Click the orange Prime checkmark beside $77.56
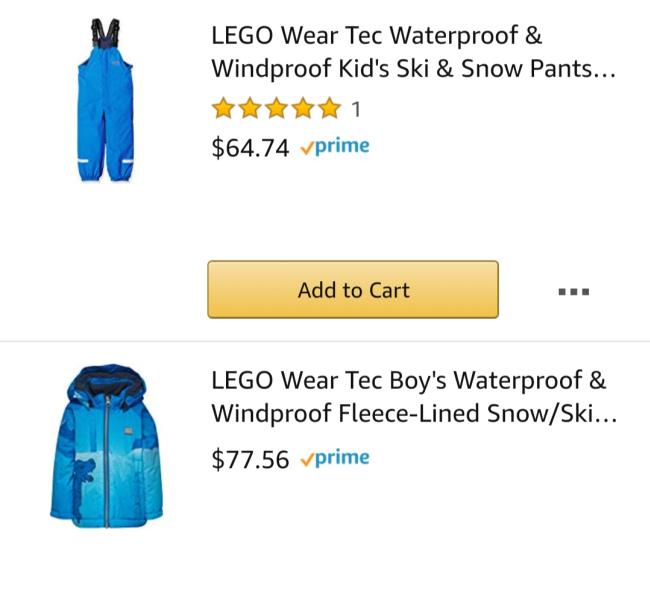The width and height of the screenshot is (650, 600). click(308, 459)
